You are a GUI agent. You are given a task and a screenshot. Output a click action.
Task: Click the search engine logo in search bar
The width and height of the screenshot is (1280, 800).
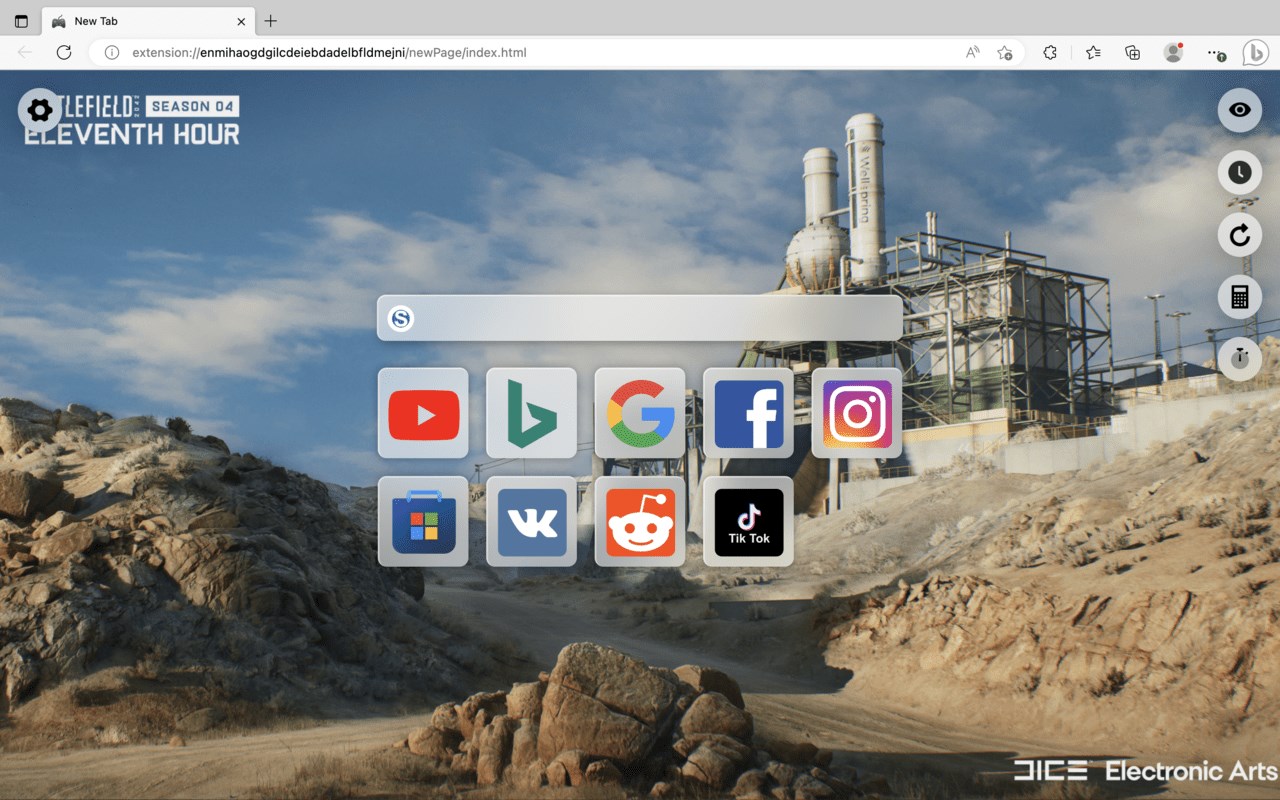[401, 319]
